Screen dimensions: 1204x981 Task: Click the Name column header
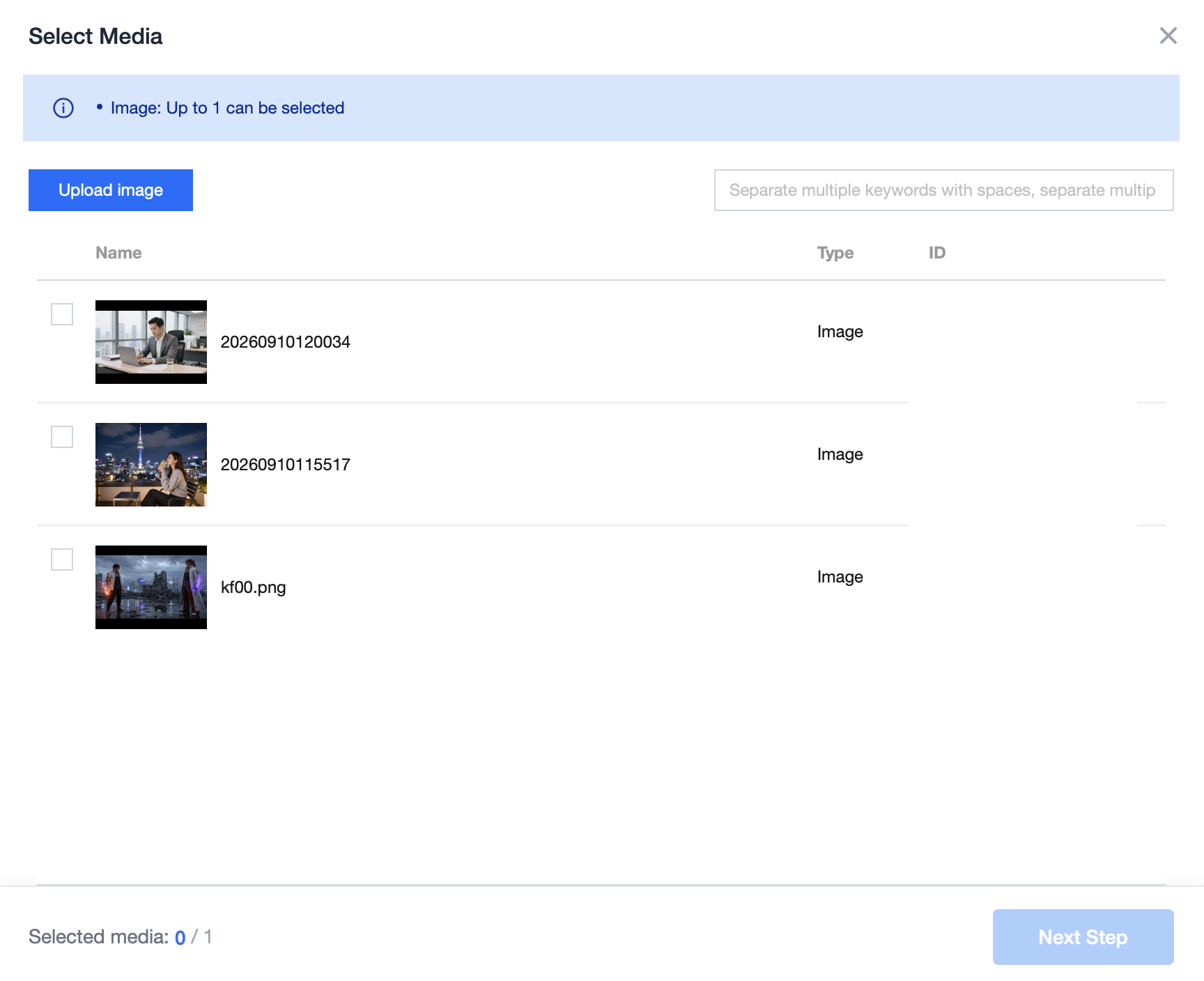tap(118, 253)
